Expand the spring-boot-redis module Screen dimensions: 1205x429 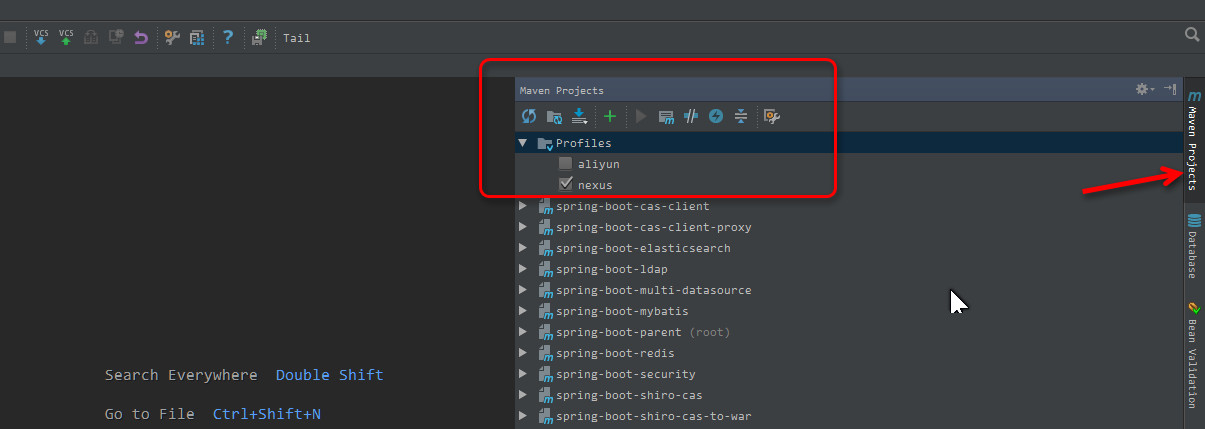[522, 353]
